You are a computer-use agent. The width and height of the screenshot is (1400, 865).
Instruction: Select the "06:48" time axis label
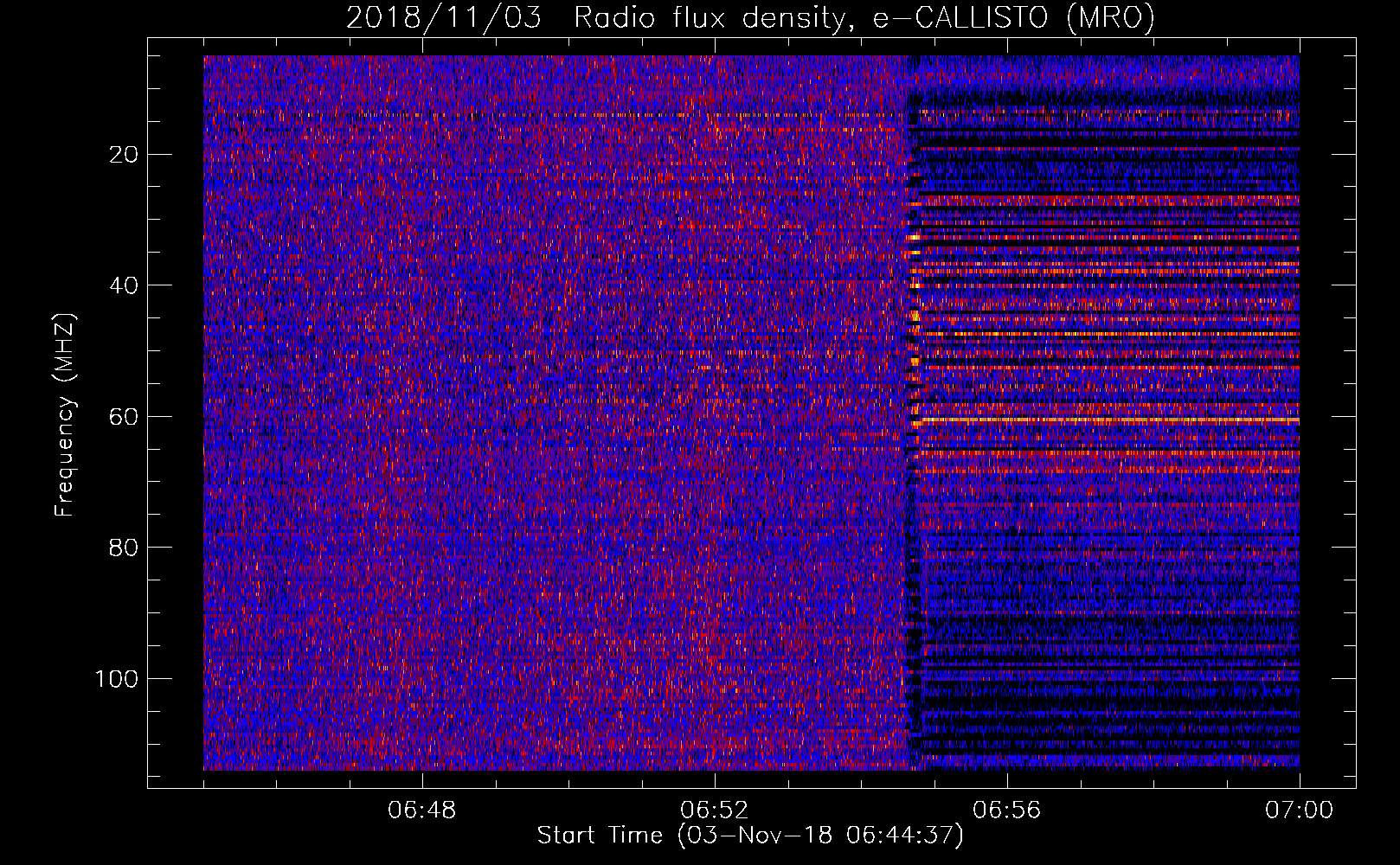pos(421,811)
